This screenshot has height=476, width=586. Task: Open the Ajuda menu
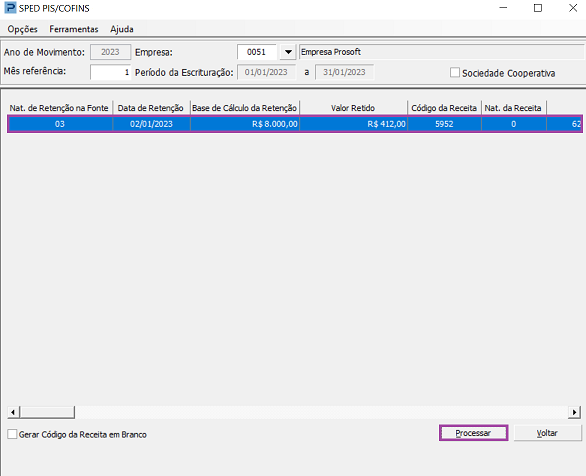coord(122,29)
